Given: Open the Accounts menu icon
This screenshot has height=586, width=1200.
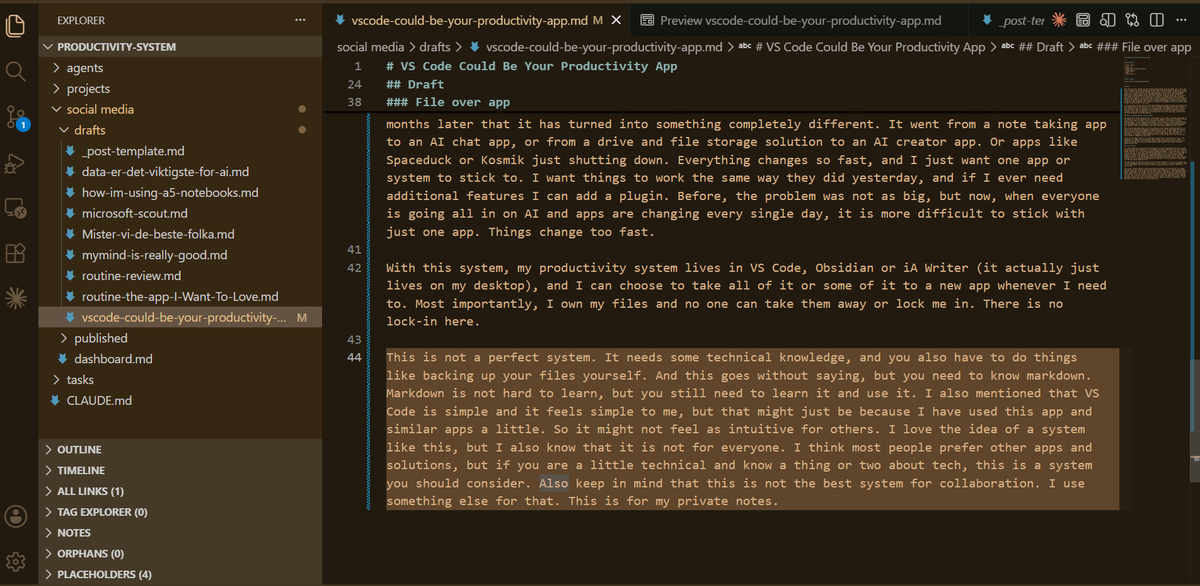Looking at the screenshot, I should (x=16, y=516).
